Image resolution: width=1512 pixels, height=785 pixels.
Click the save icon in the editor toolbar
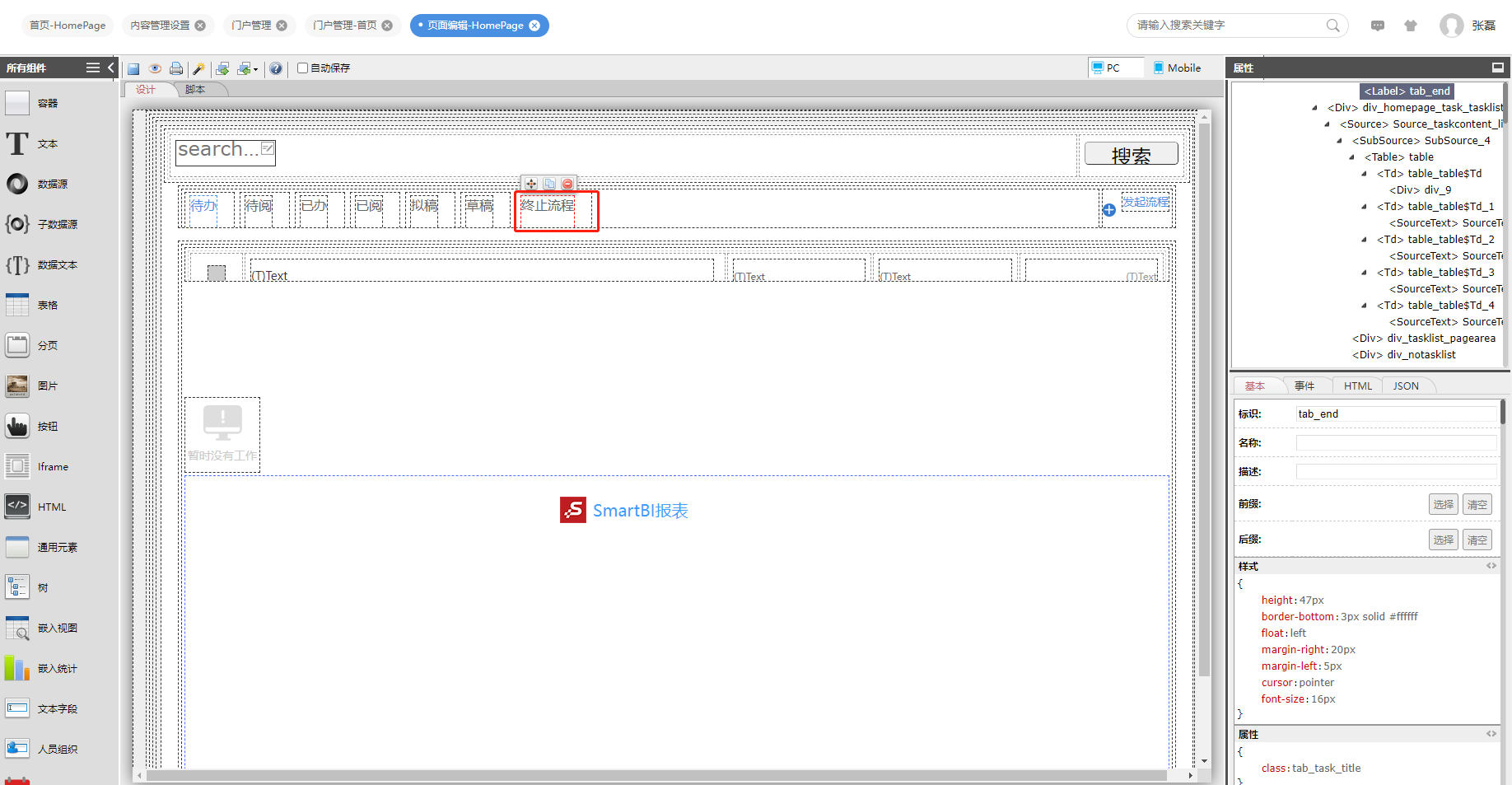point(133,68)
